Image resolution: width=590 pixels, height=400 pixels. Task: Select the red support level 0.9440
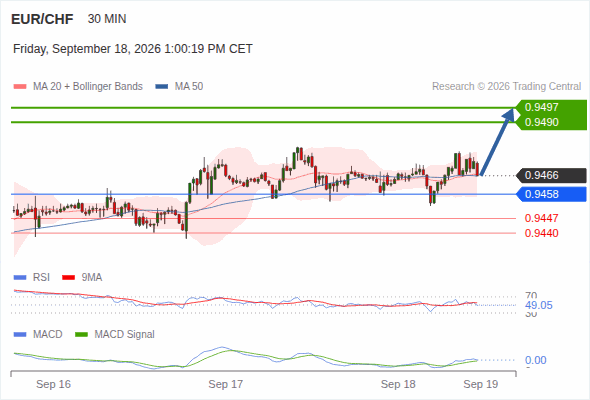click(541, 233)
